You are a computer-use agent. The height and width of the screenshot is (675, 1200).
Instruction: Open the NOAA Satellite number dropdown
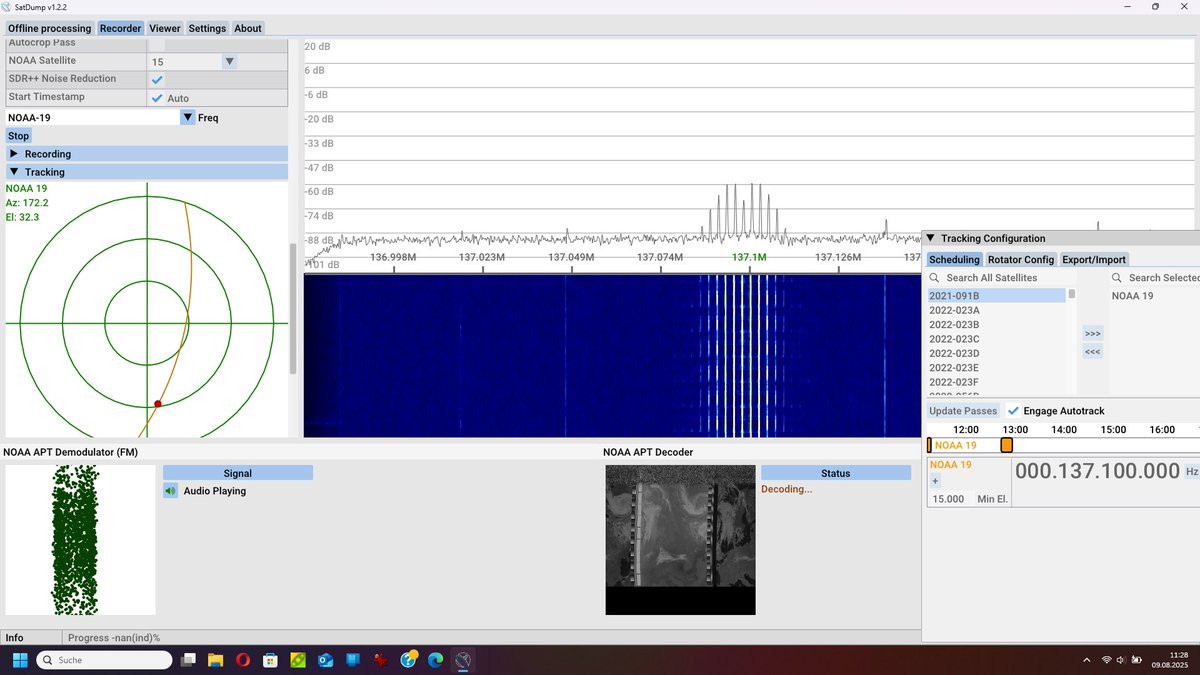229,62
